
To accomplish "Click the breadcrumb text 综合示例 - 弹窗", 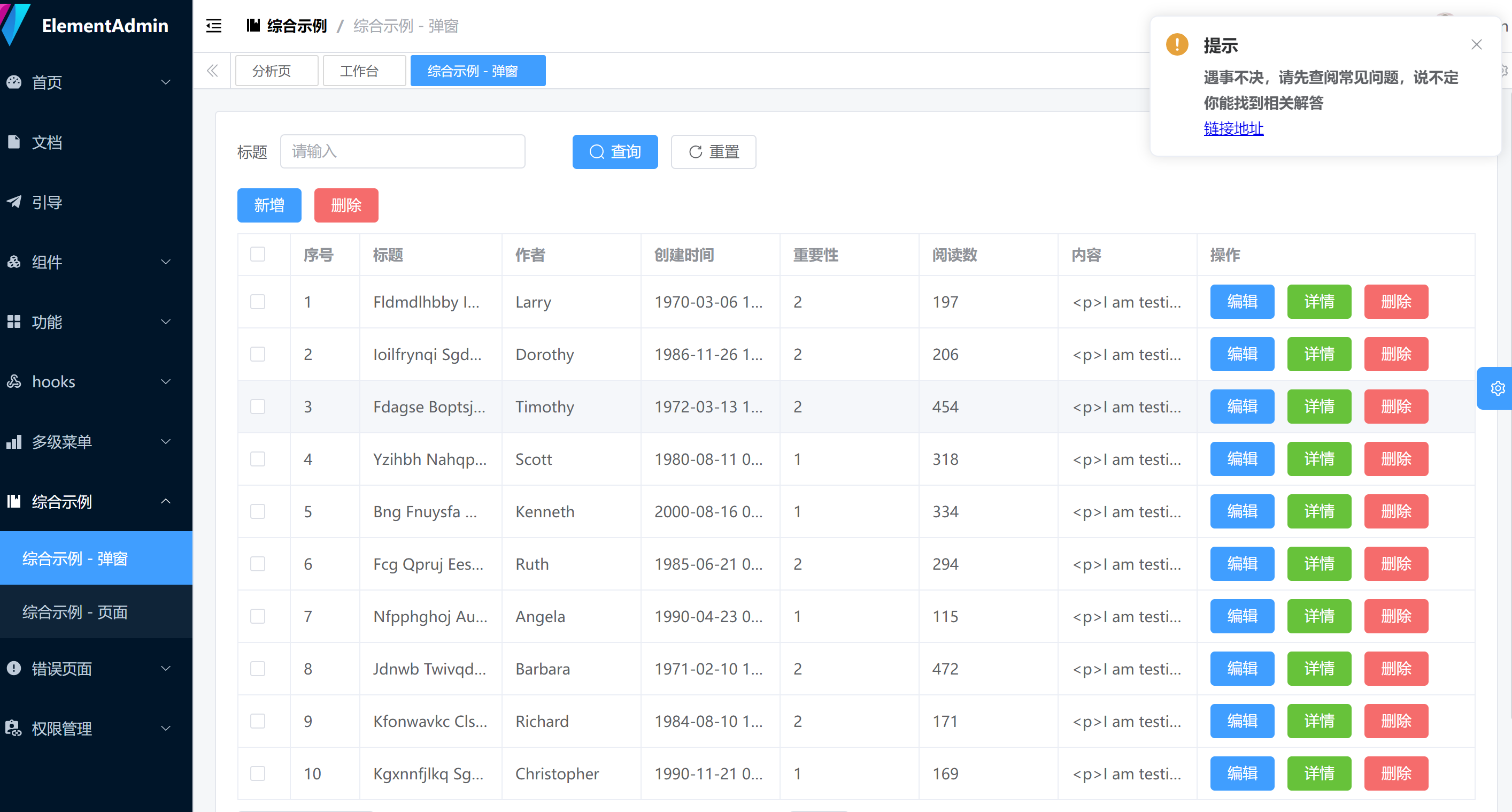I will [406, 26].
